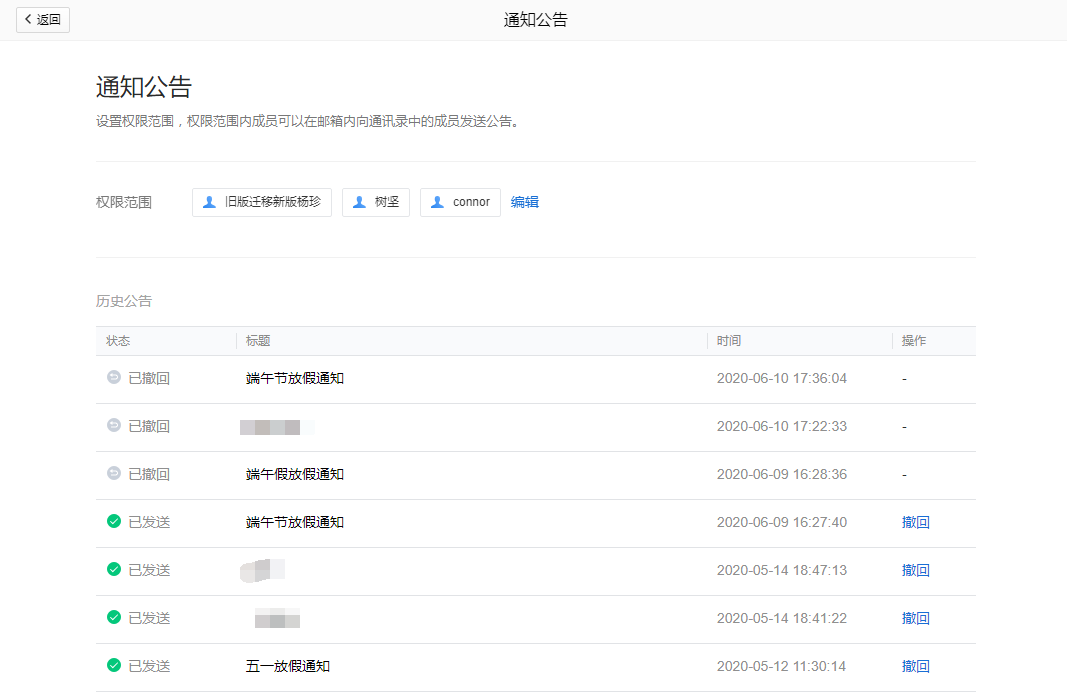Click user icon beside connor
This screenshot has height=692, width=1067.
[437, 202]
